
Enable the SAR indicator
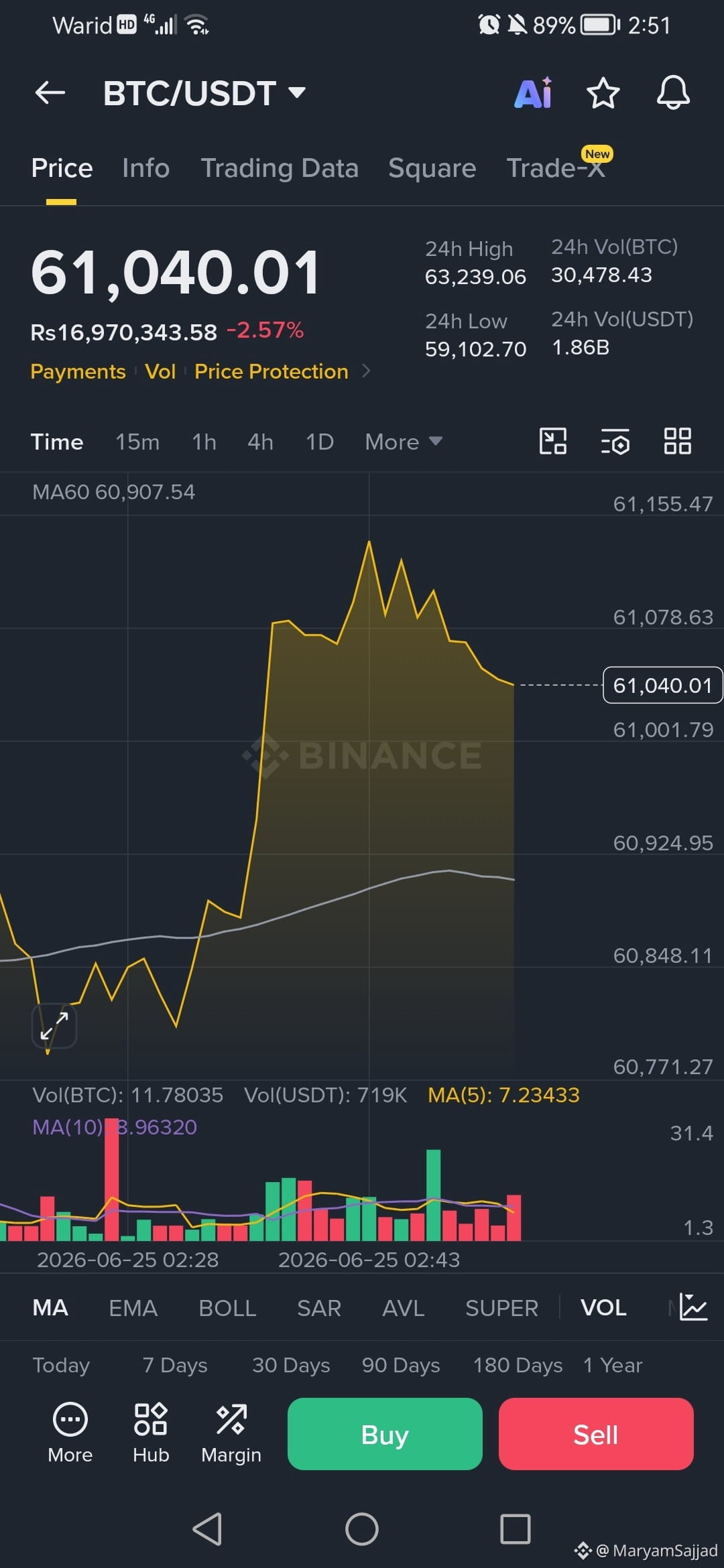319,1307
